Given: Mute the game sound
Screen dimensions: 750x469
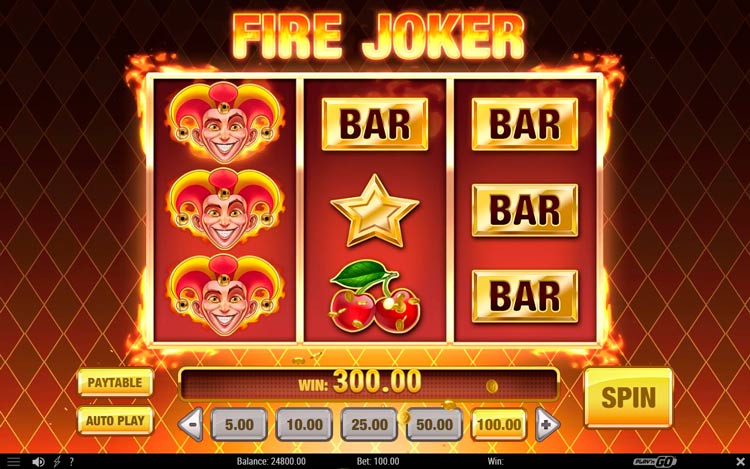Looking at the screenshot, I should [38, 461].
